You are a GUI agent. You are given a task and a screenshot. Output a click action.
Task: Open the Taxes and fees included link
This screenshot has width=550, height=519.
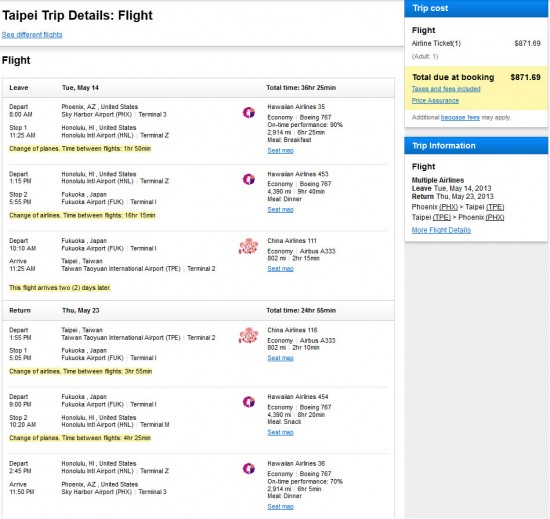tap(446, 89)
